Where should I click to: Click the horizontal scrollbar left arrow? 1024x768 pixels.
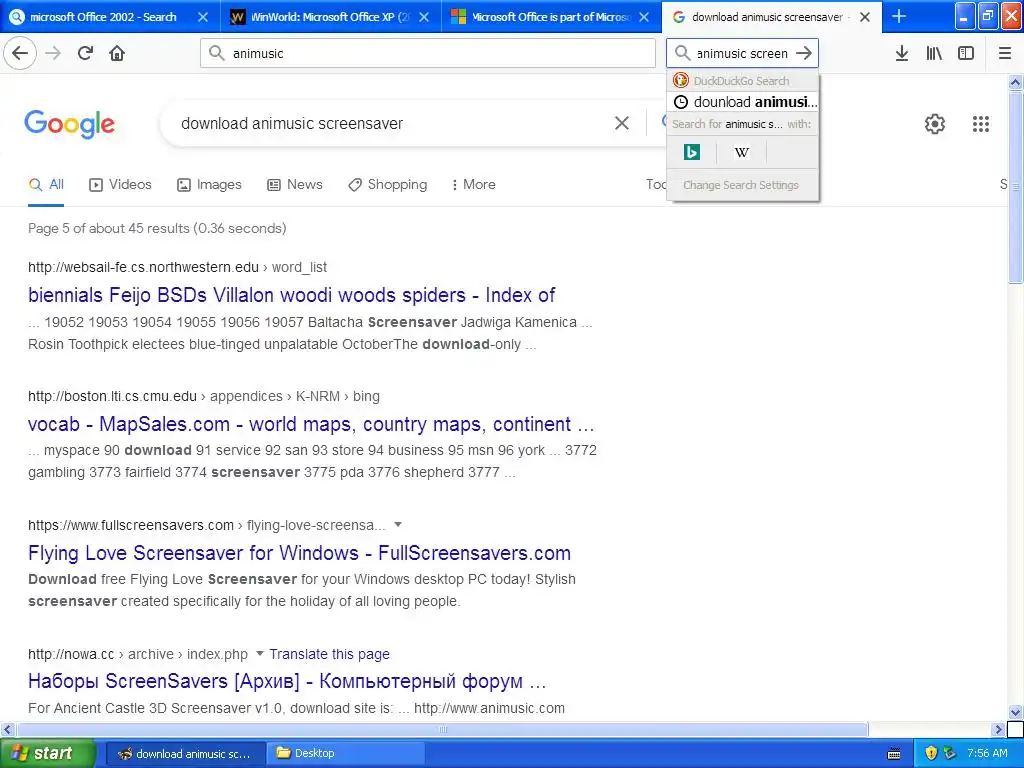click(7, 729)
